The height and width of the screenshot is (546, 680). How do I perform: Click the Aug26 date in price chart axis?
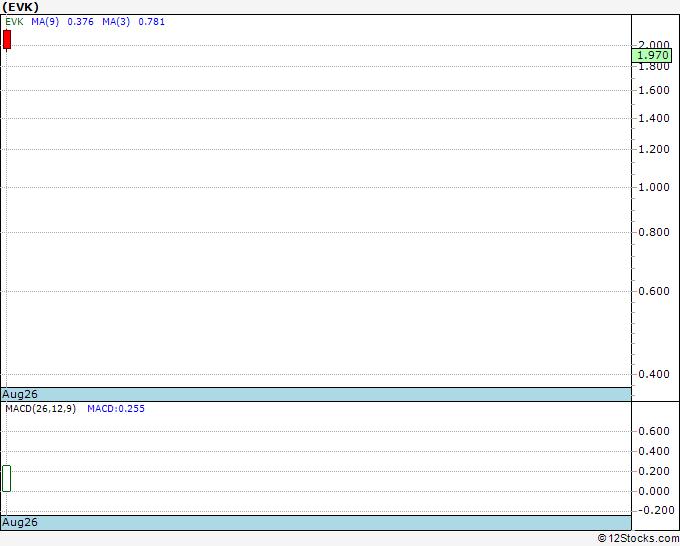[x=20, y=394]
